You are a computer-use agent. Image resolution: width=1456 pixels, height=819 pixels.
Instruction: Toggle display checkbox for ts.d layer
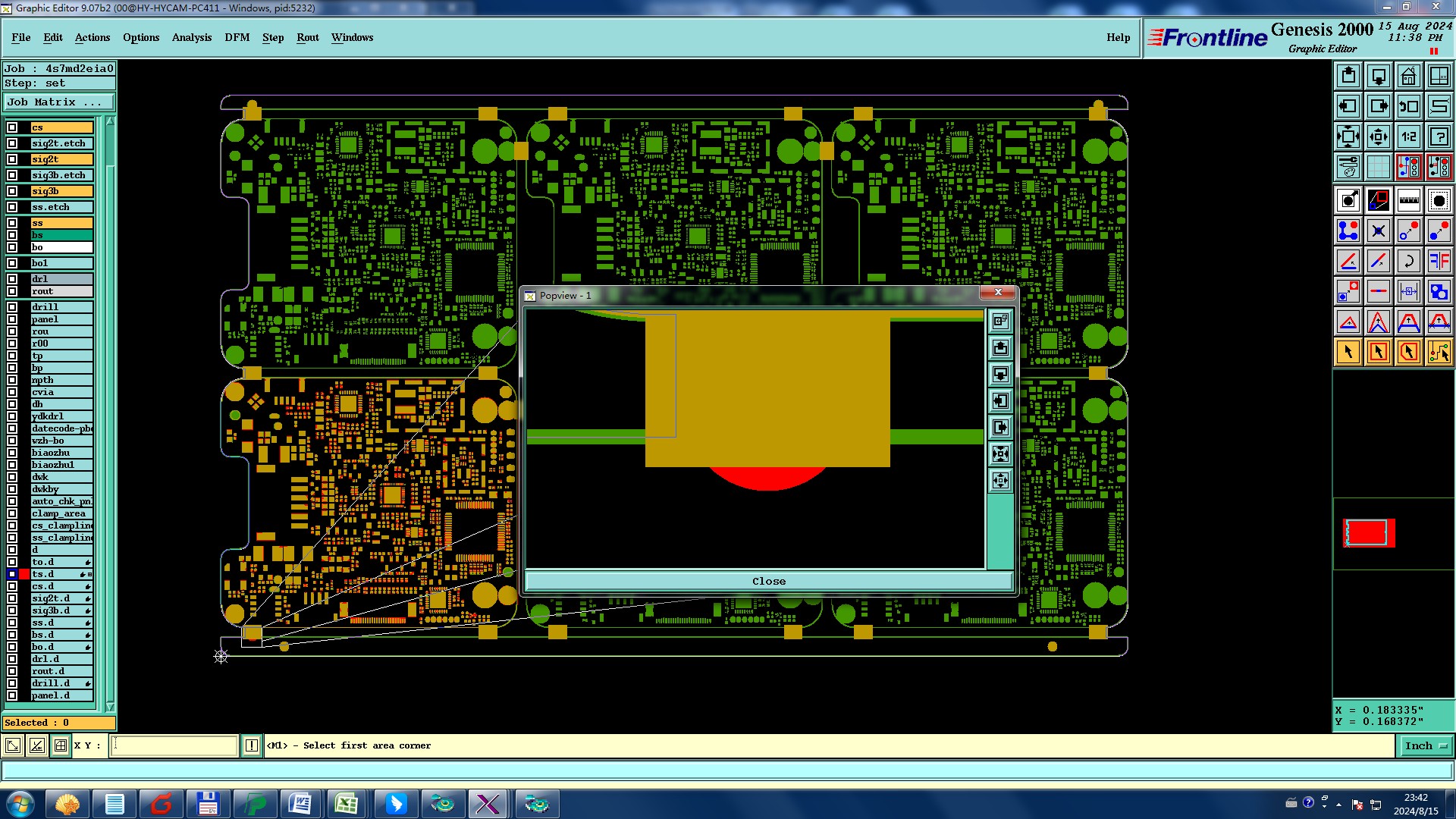[12, 574]
